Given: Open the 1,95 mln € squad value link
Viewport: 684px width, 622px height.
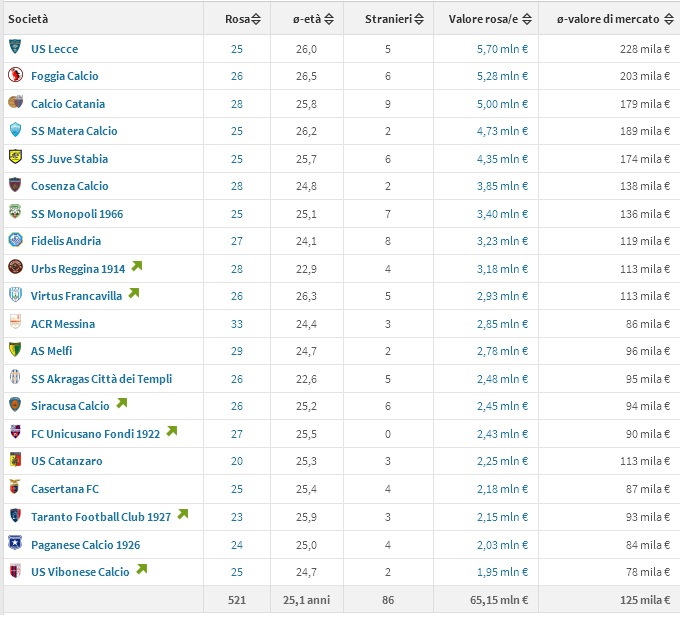Looking at the screenshot, I should point(502,572).
